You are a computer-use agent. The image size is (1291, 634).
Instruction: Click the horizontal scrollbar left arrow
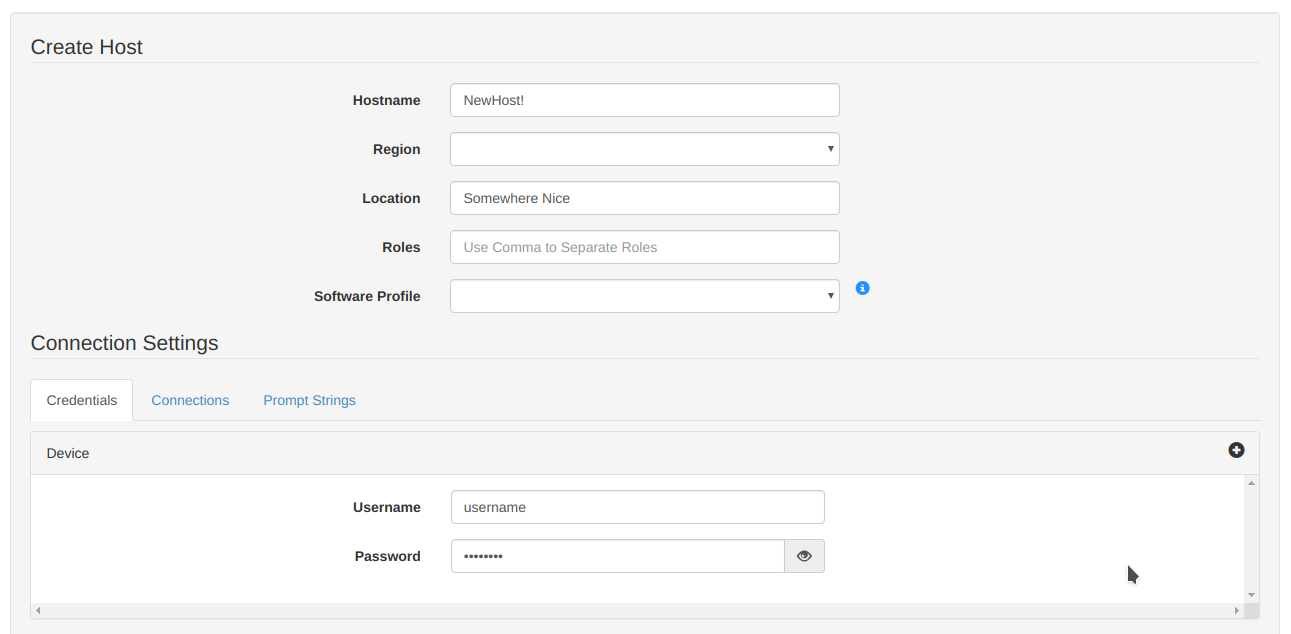[38, 610]
